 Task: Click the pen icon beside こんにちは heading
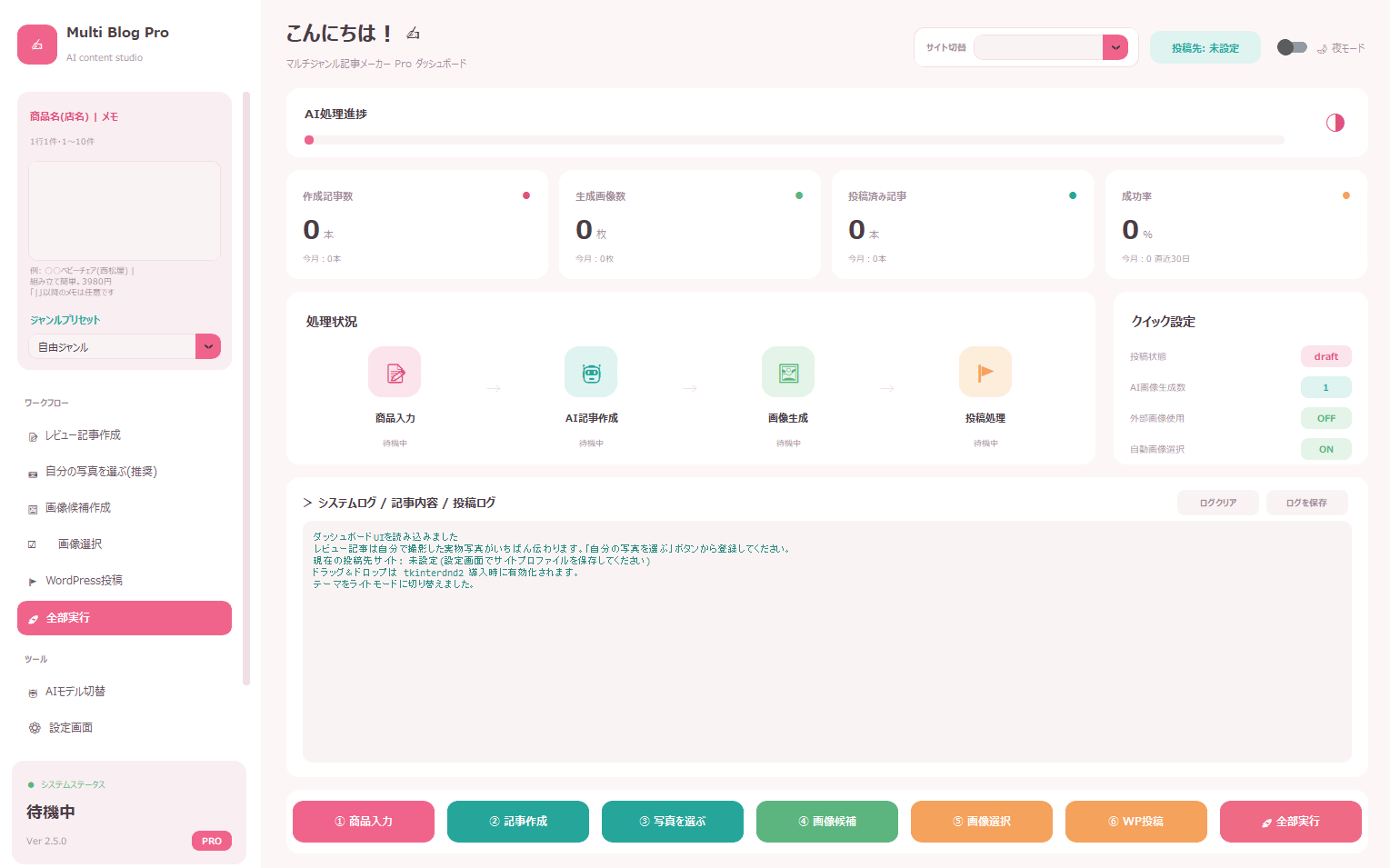(x=413, y=34)
